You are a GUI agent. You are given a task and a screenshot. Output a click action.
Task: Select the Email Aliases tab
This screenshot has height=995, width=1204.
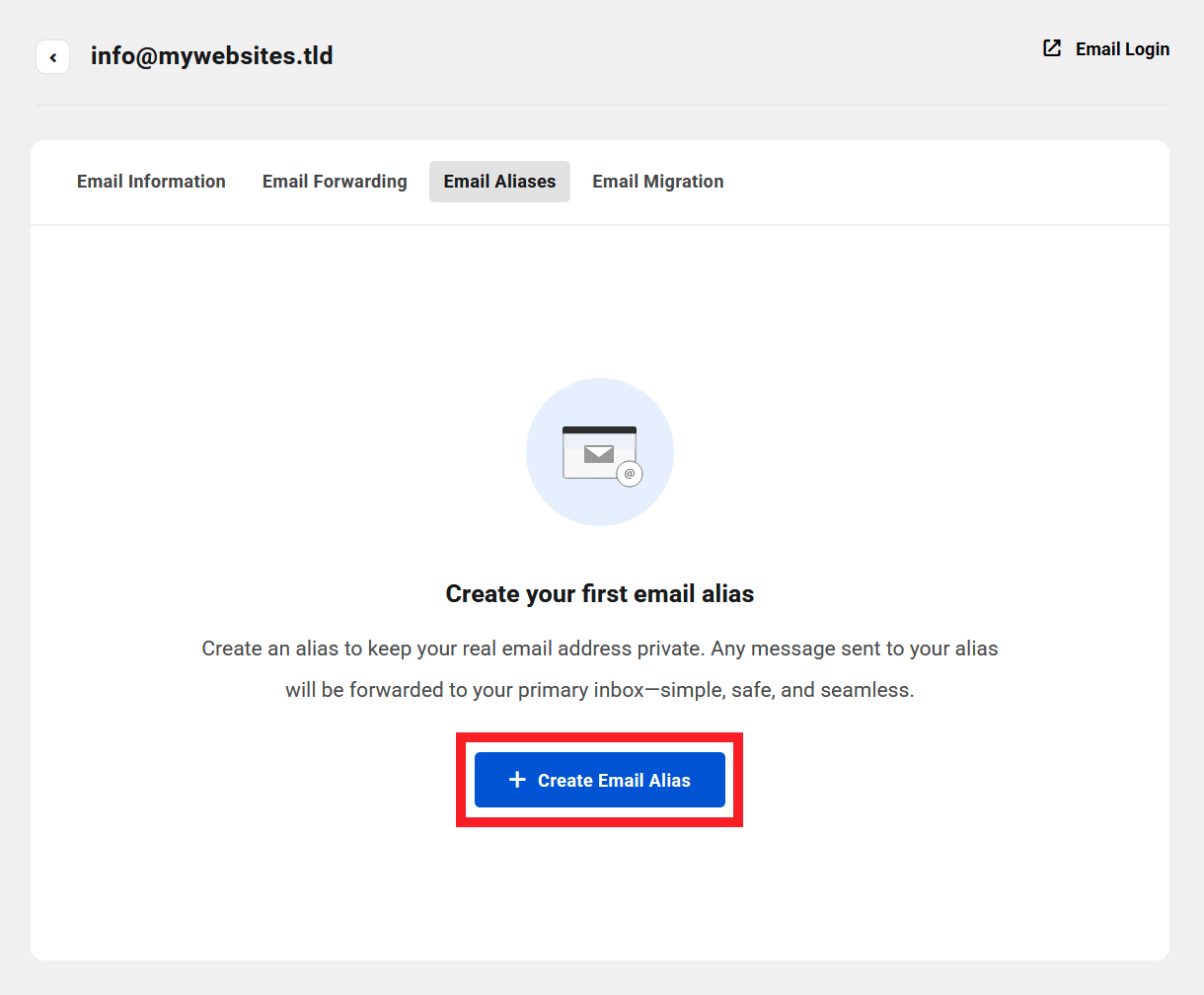(499, 182)
